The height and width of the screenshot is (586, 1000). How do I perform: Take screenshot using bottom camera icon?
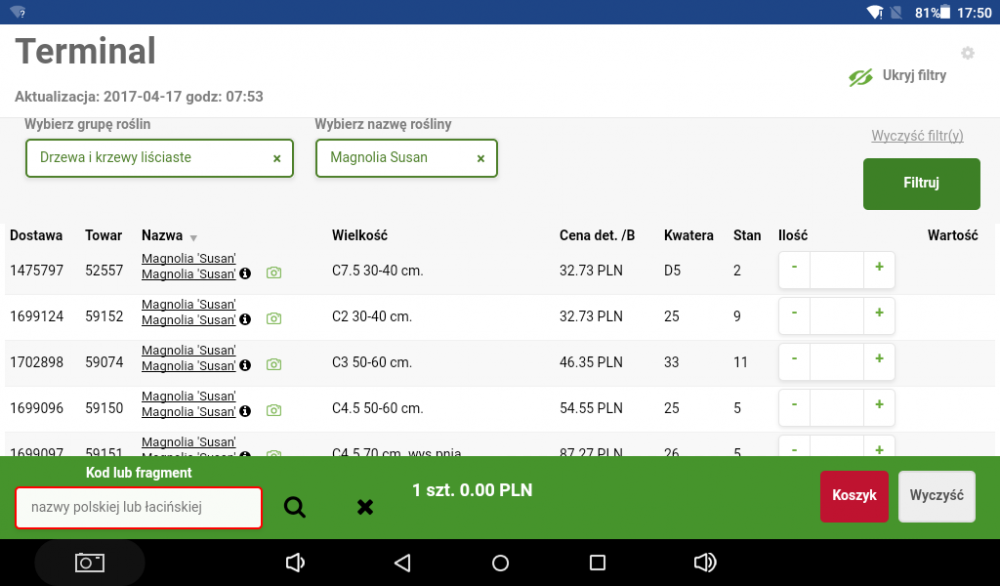point(90,563)
